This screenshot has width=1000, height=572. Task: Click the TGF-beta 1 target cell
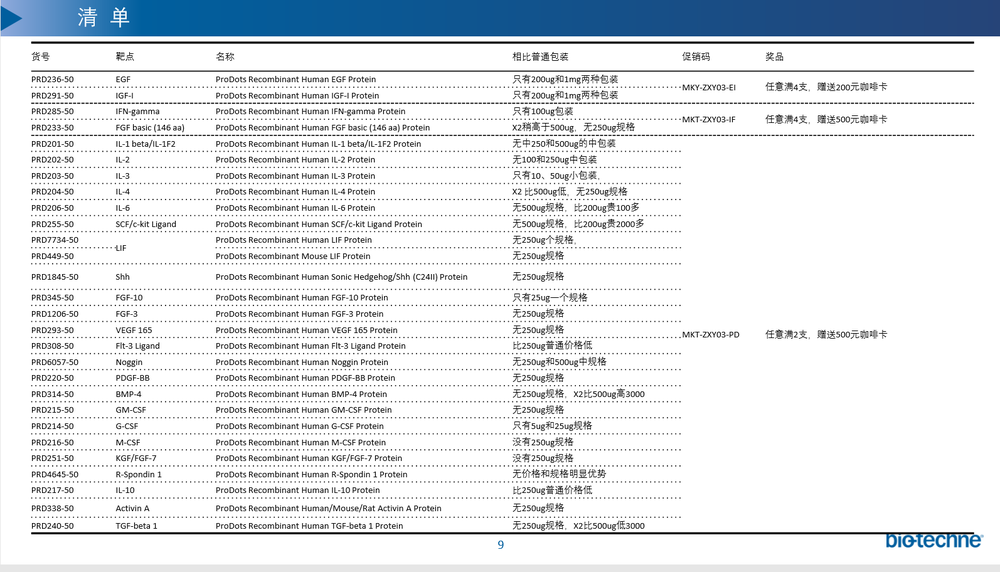[136, 526]
